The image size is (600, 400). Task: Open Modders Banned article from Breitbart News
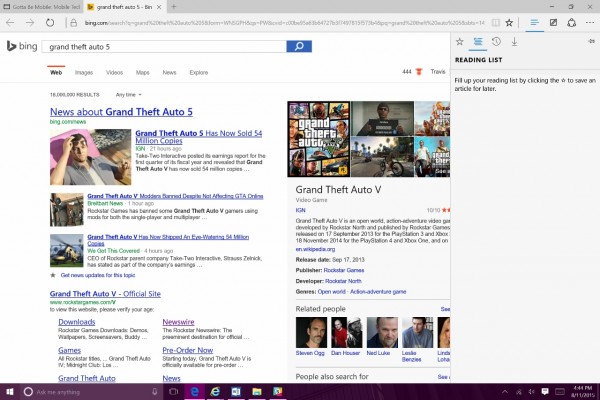tap(175, 196)
